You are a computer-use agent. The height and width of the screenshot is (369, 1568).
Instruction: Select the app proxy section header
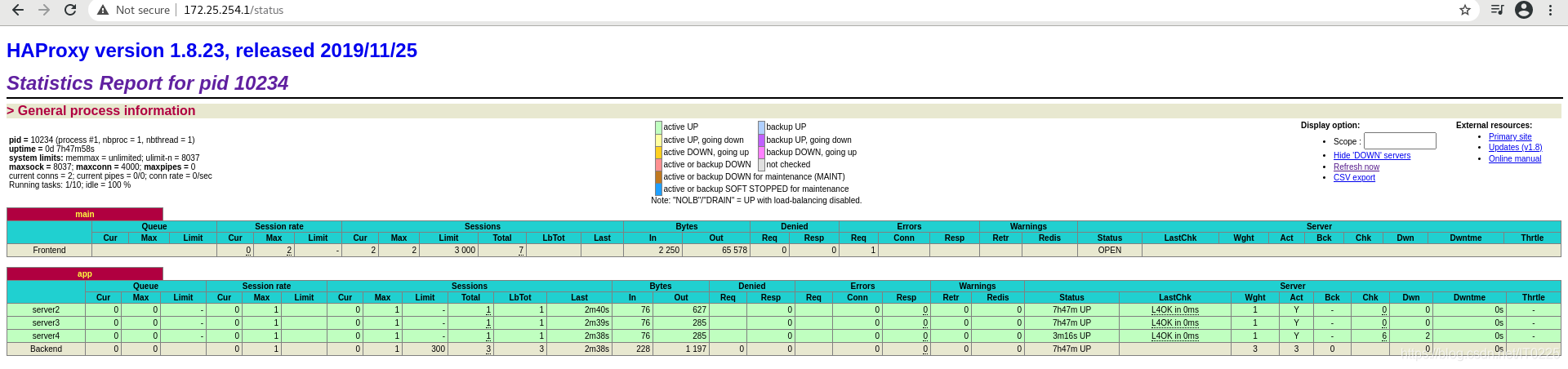[x=85, y=273]
